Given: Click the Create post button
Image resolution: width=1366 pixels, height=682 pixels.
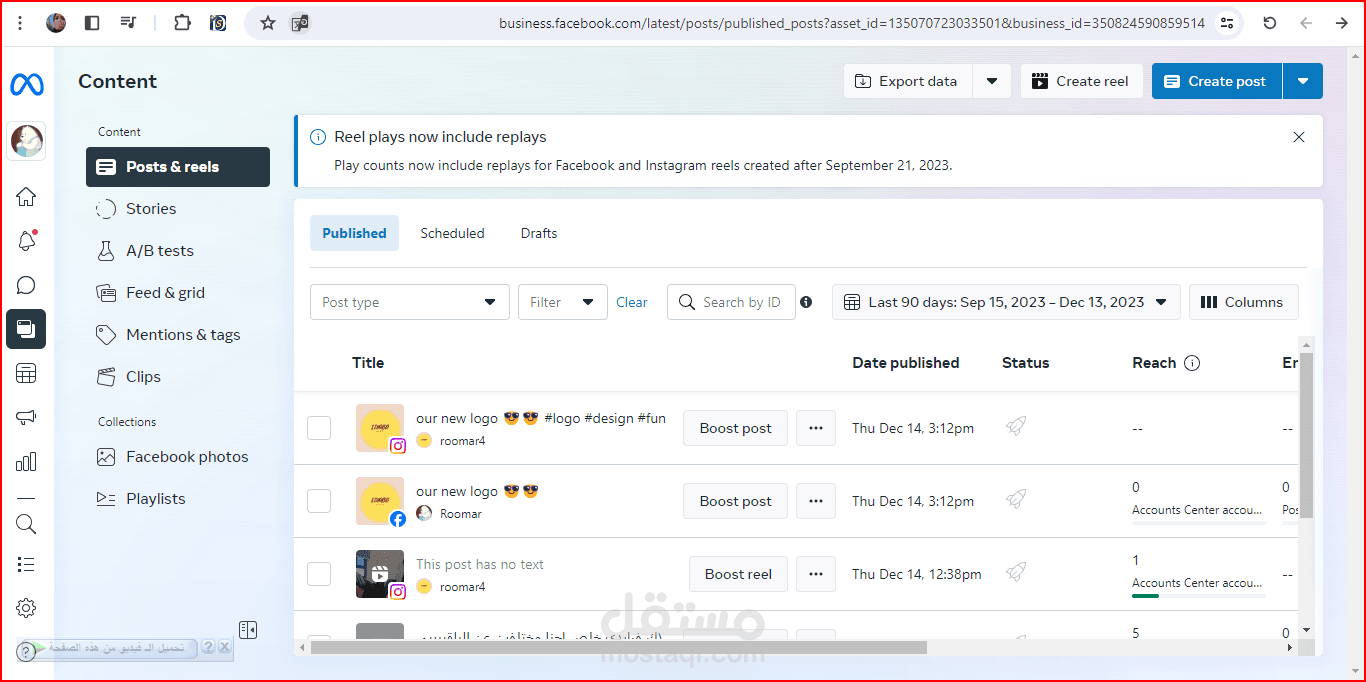Looking at the screenshot, I should coord(1217,81).
